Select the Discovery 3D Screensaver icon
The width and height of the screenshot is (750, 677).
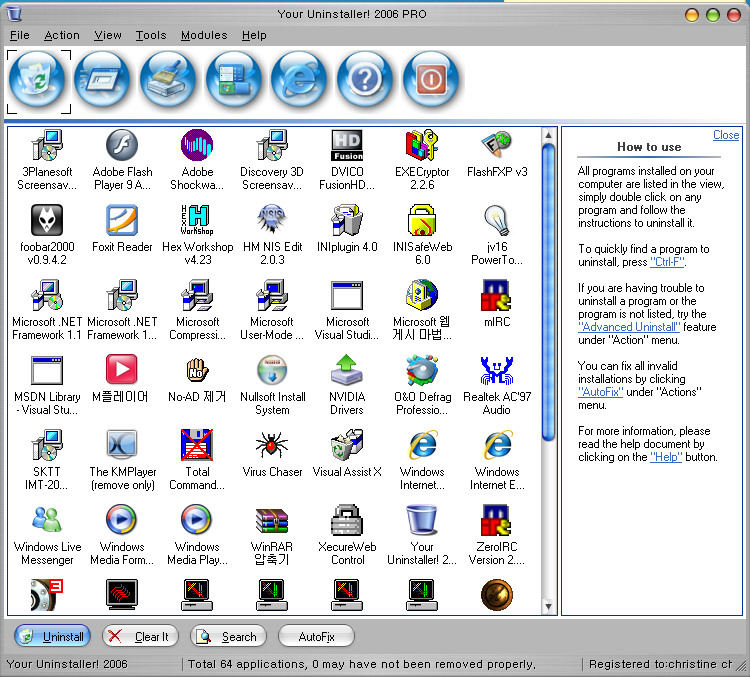tap(272, 145)
